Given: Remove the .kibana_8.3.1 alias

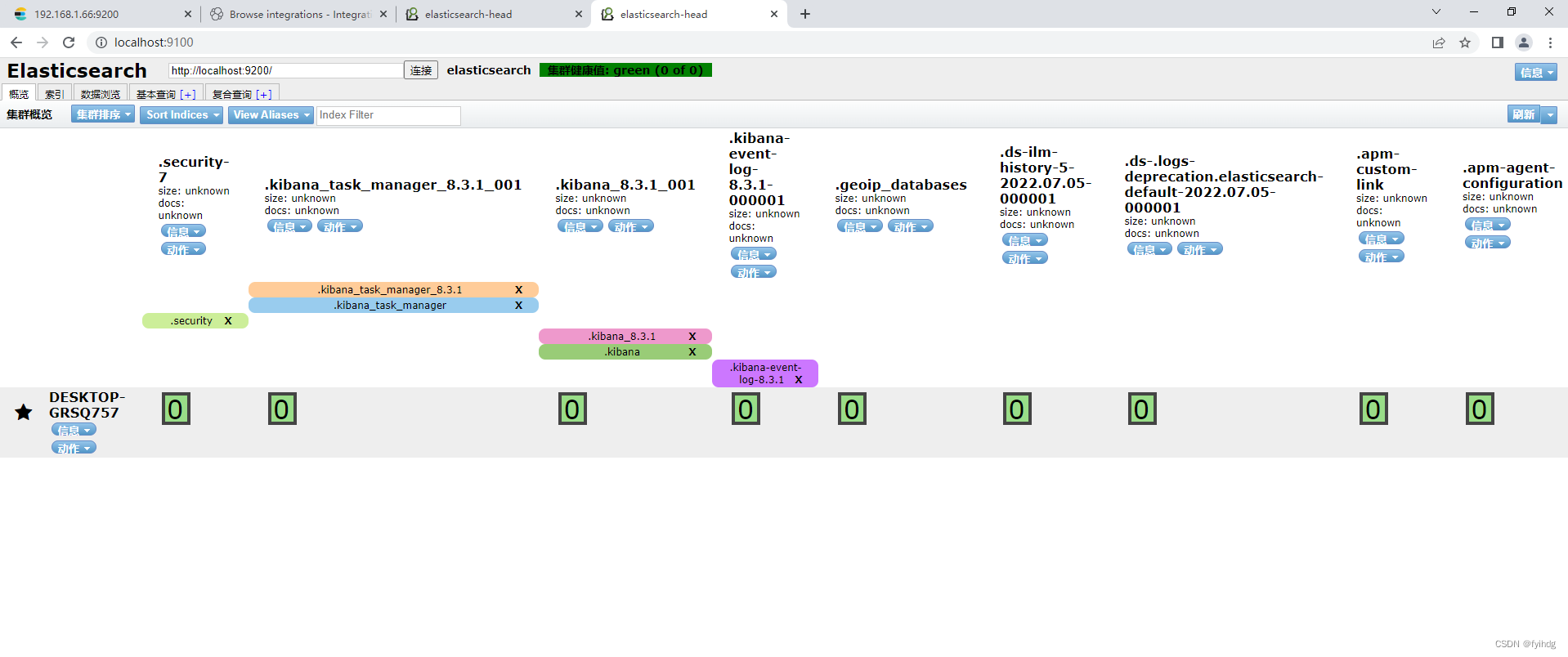Looking at the screenshot, I should tap(692, 337).
